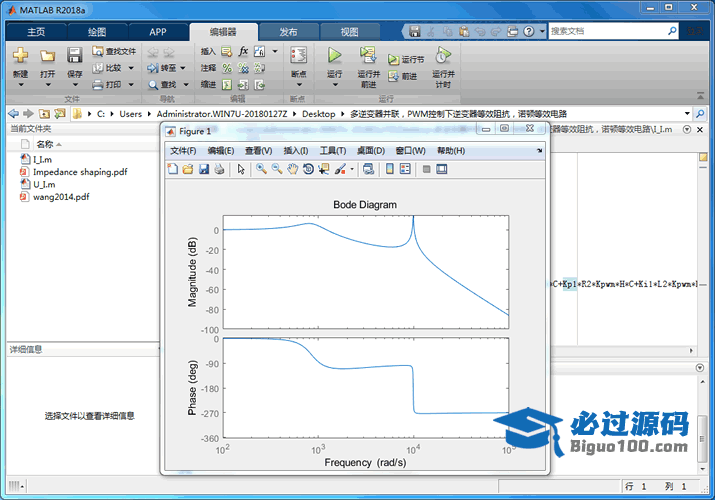Expand the New (新建) dropdown arrow
Viewport: 715px width, 500px height.
click(x=20, y=85)
